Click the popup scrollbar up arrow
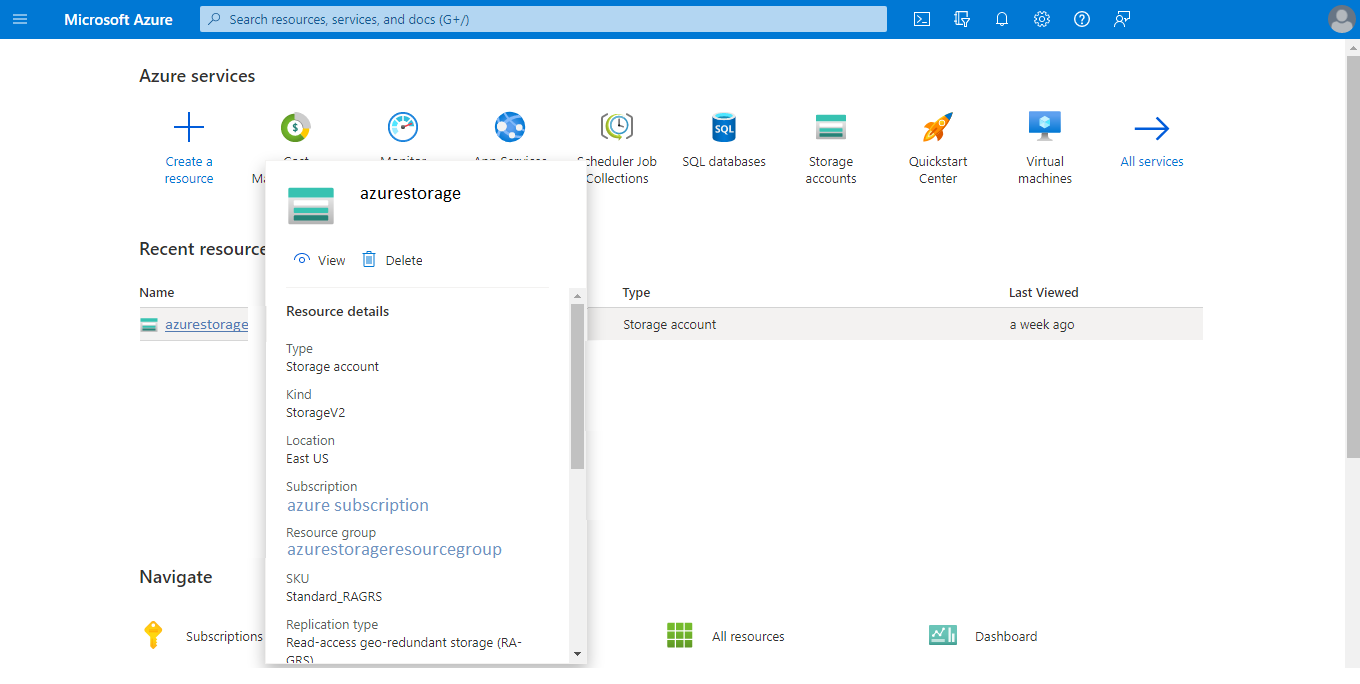Viewport: 1360px width, 684px height. click(x=577, y=296)
